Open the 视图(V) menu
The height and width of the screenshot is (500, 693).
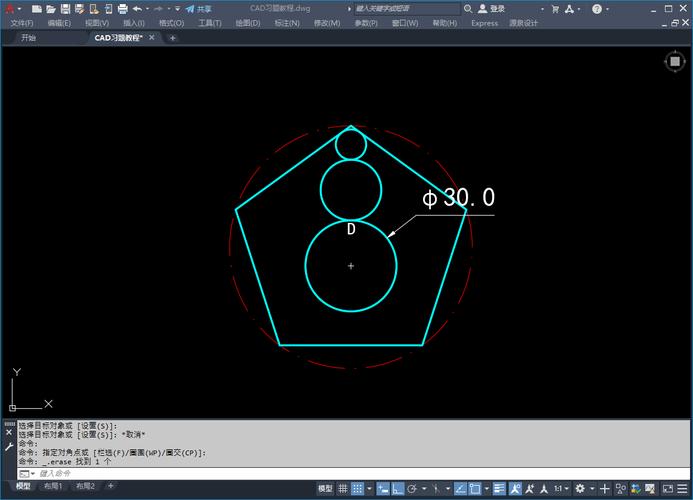point(97,23)
